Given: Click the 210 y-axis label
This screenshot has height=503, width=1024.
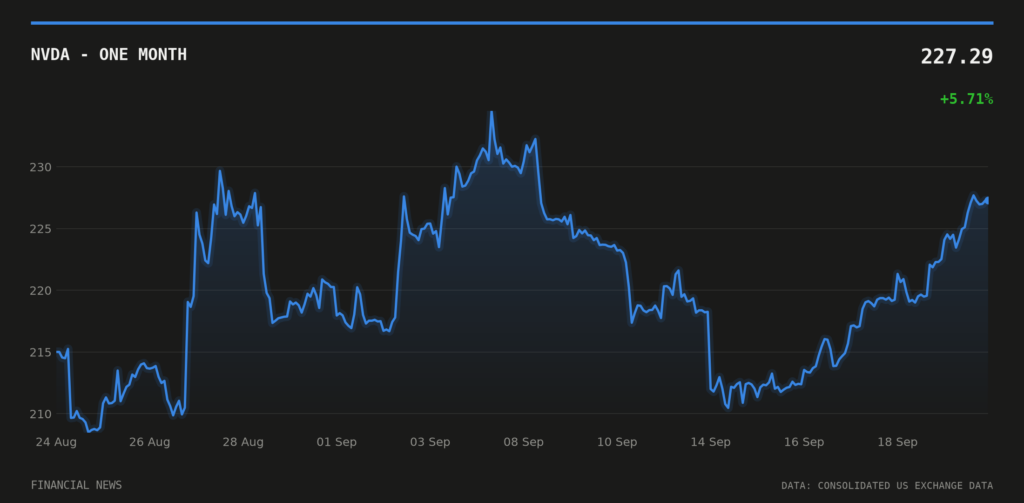Looking at the screenshot, I should 42,414.
